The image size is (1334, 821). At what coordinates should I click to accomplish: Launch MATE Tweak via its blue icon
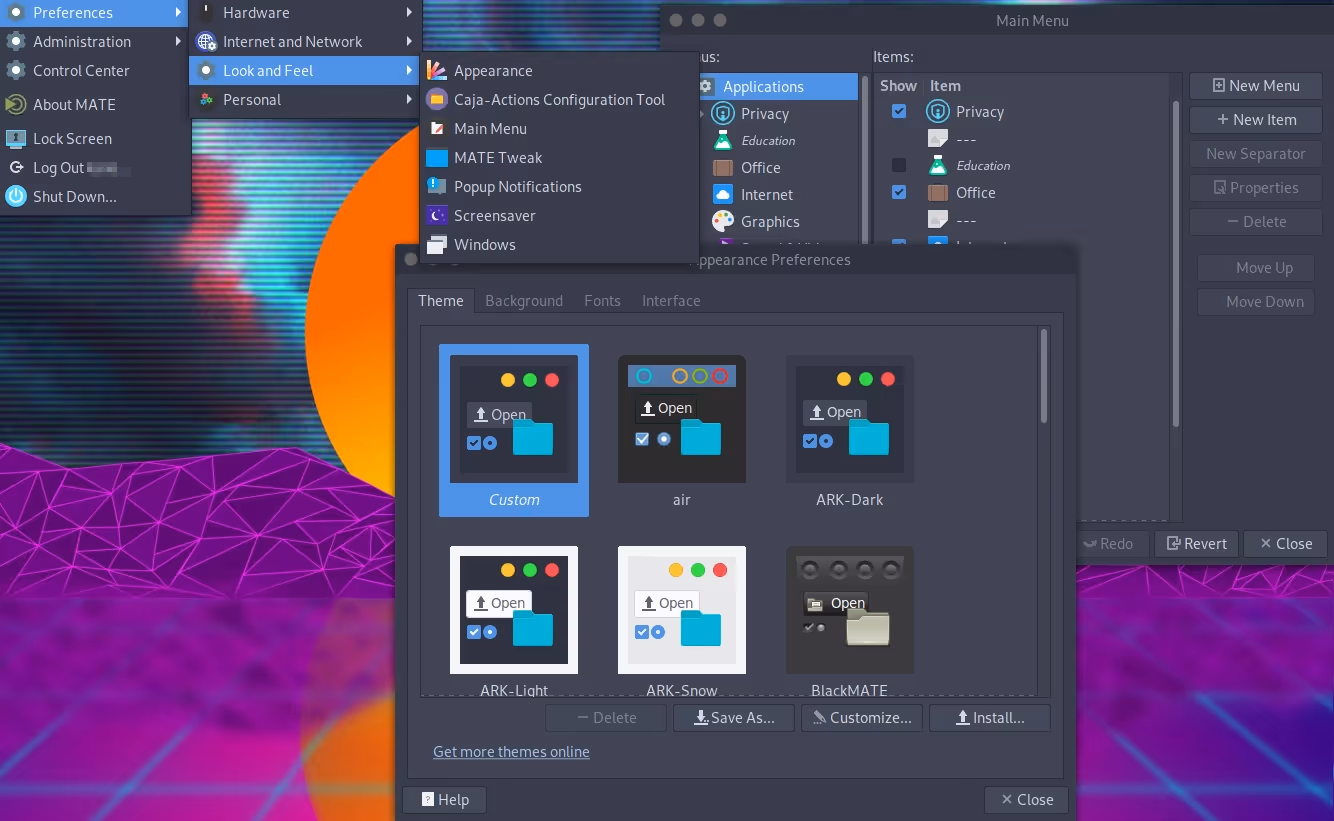click(436, 158)
